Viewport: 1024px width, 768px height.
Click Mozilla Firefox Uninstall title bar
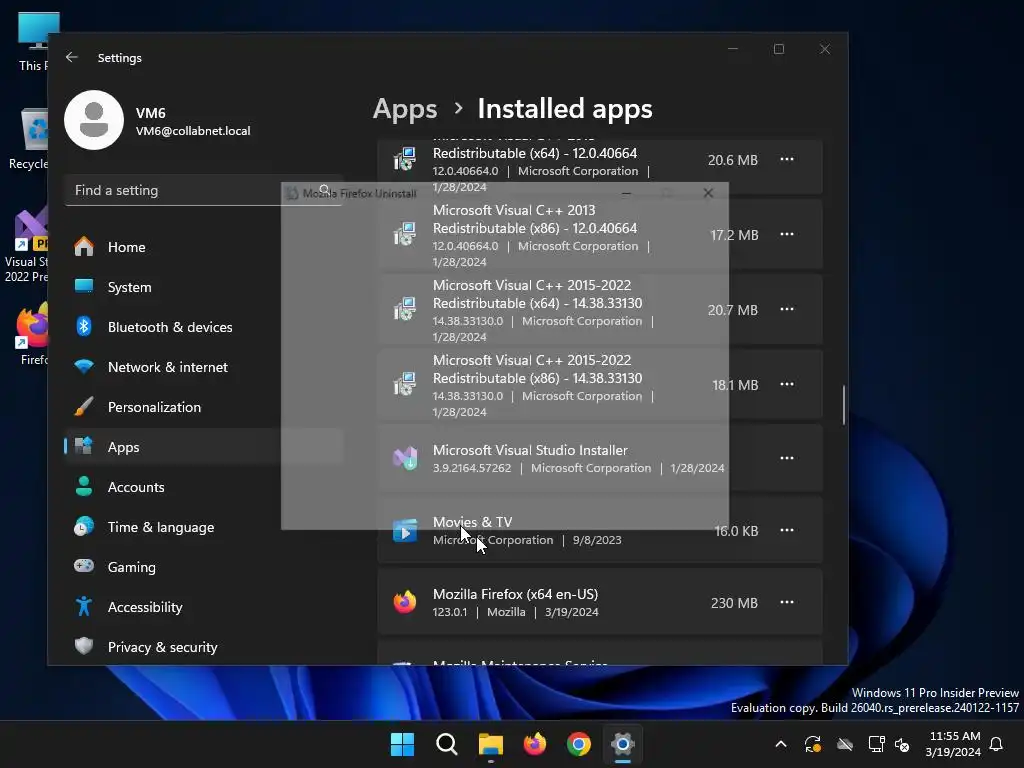(505, 193)
